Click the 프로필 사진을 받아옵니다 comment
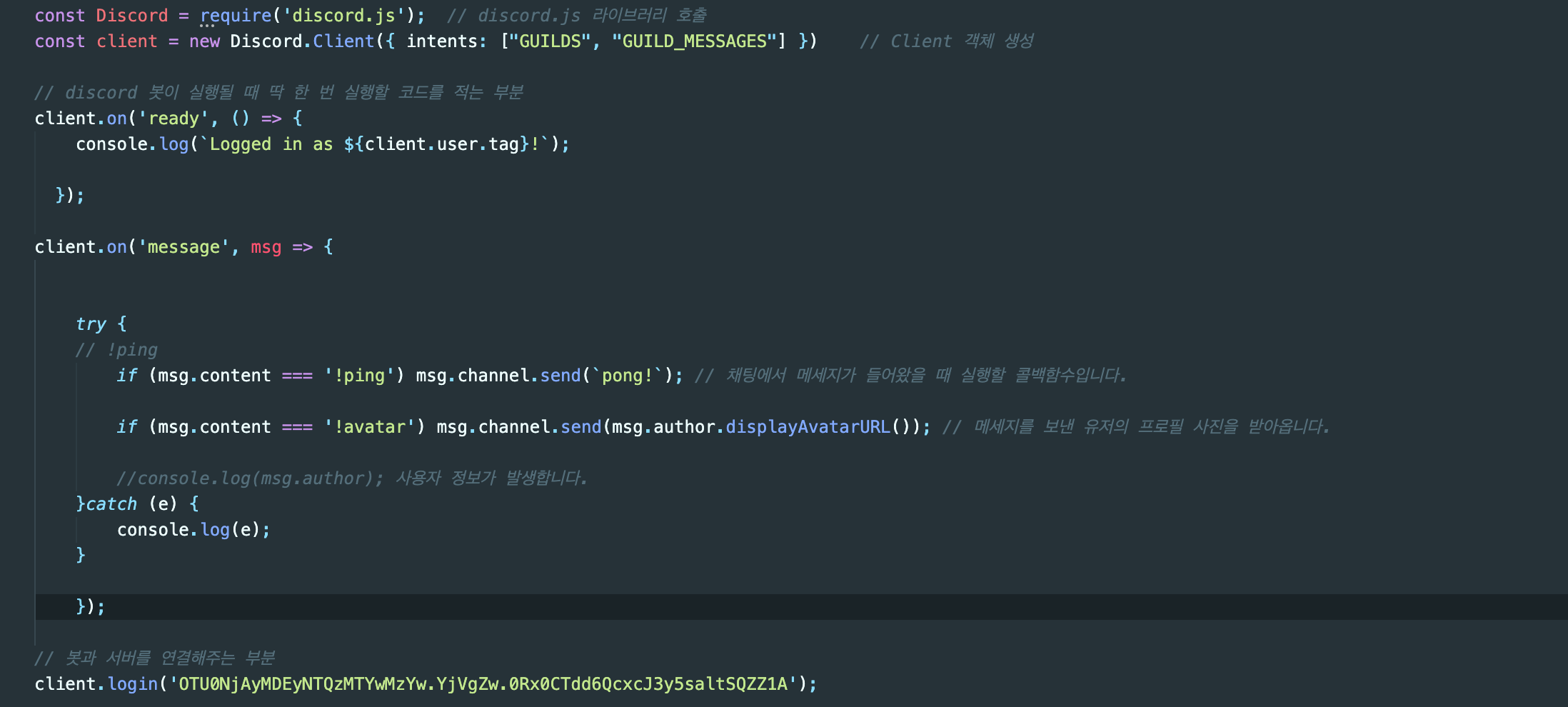Screen dimensions: 1568x707 pos(1136,427)
